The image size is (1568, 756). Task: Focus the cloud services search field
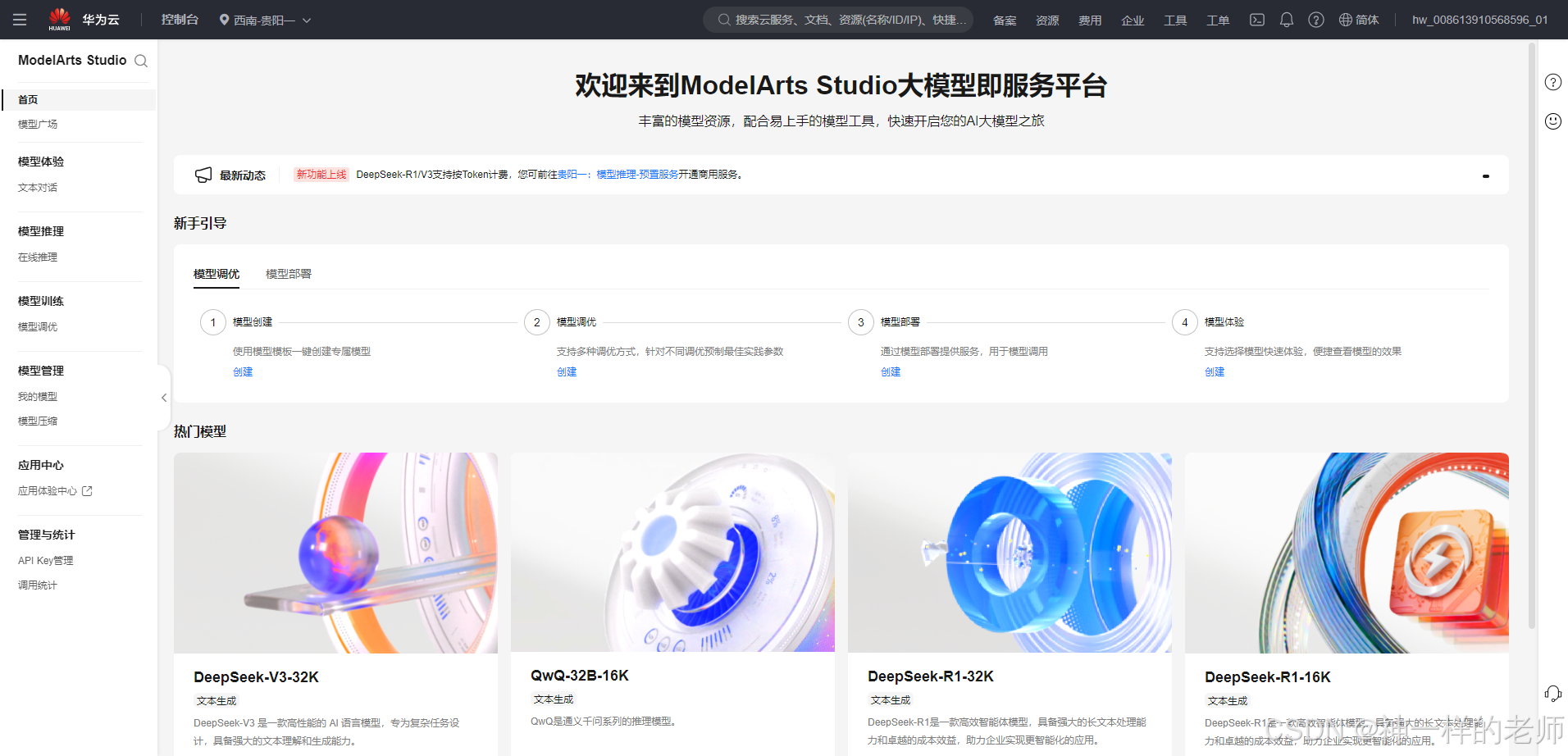pos(838,20)
